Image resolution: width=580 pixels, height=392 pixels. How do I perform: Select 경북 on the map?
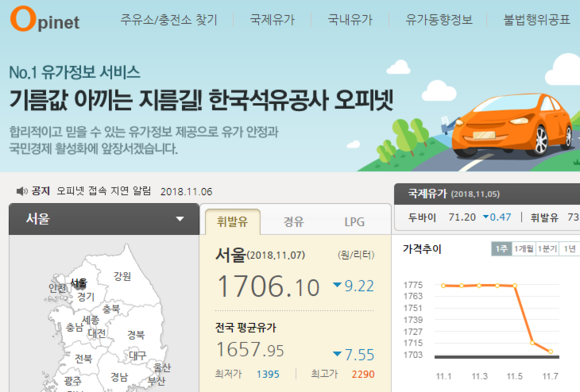pos(136,335)
